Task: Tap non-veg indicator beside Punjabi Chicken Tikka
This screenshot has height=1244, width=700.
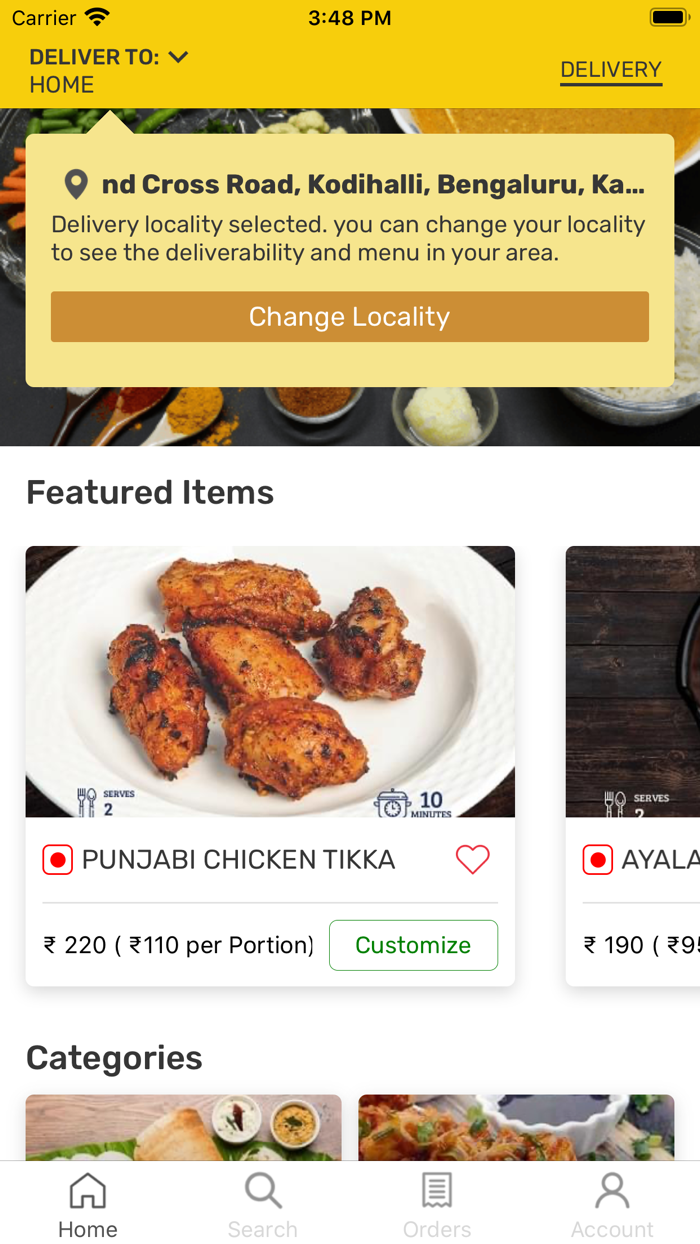Action: 58,860
